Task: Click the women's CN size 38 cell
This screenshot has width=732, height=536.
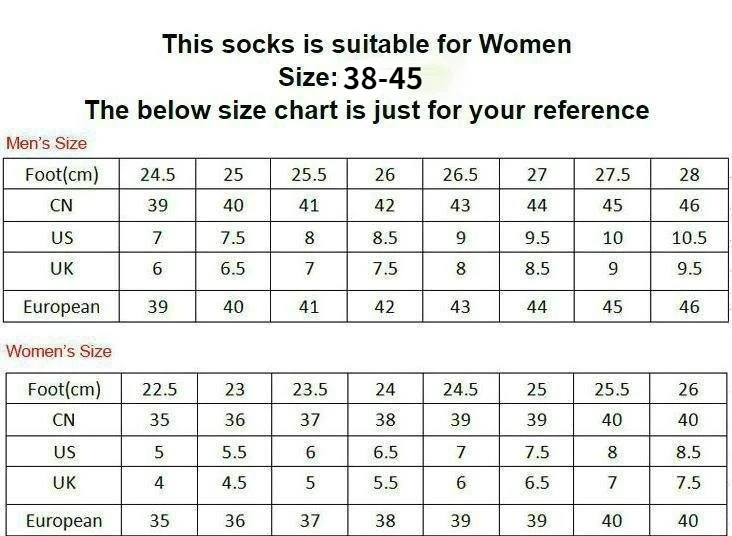Action: [386, 420]
